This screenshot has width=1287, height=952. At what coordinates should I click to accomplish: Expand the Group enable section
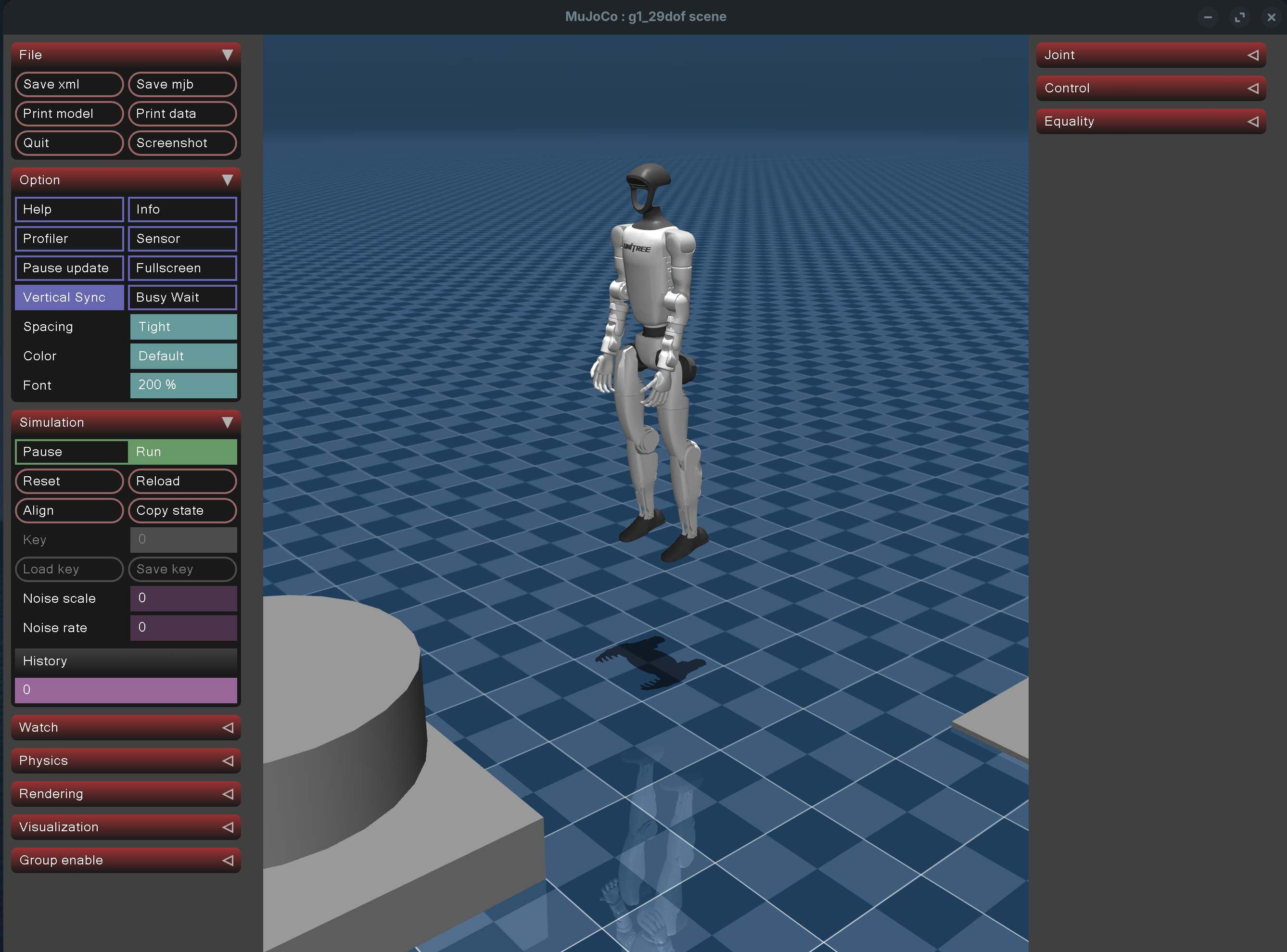pos(126,861)
